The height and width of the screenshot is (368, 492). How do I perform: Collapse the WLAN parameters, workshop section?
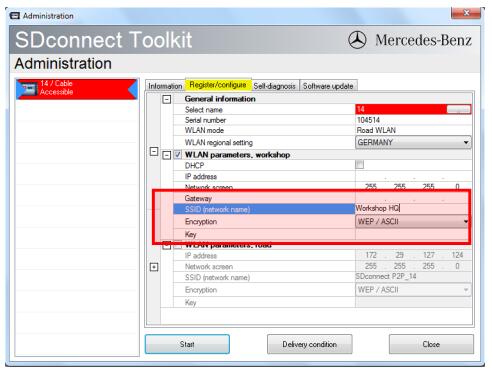point(167,155)
